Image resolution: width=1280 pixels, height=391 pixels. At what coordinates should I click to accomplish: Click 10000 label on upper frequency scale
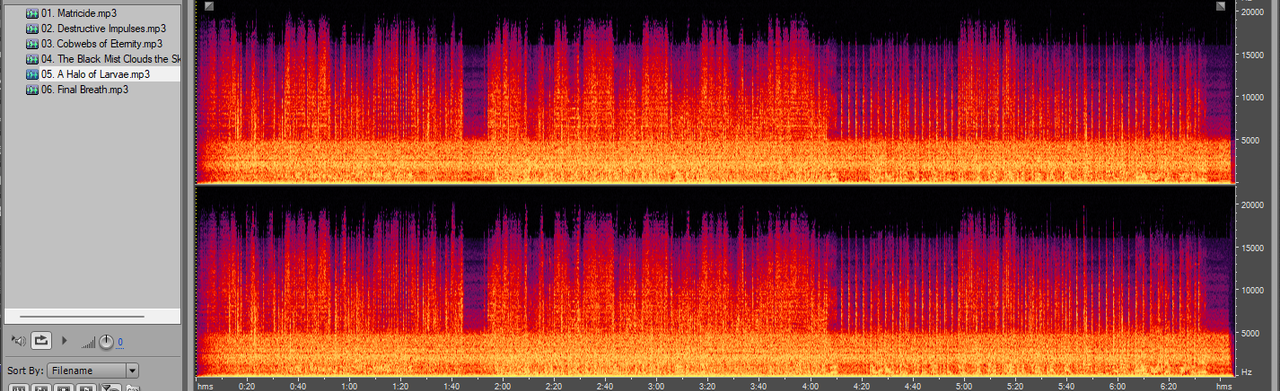point(1254,97)
